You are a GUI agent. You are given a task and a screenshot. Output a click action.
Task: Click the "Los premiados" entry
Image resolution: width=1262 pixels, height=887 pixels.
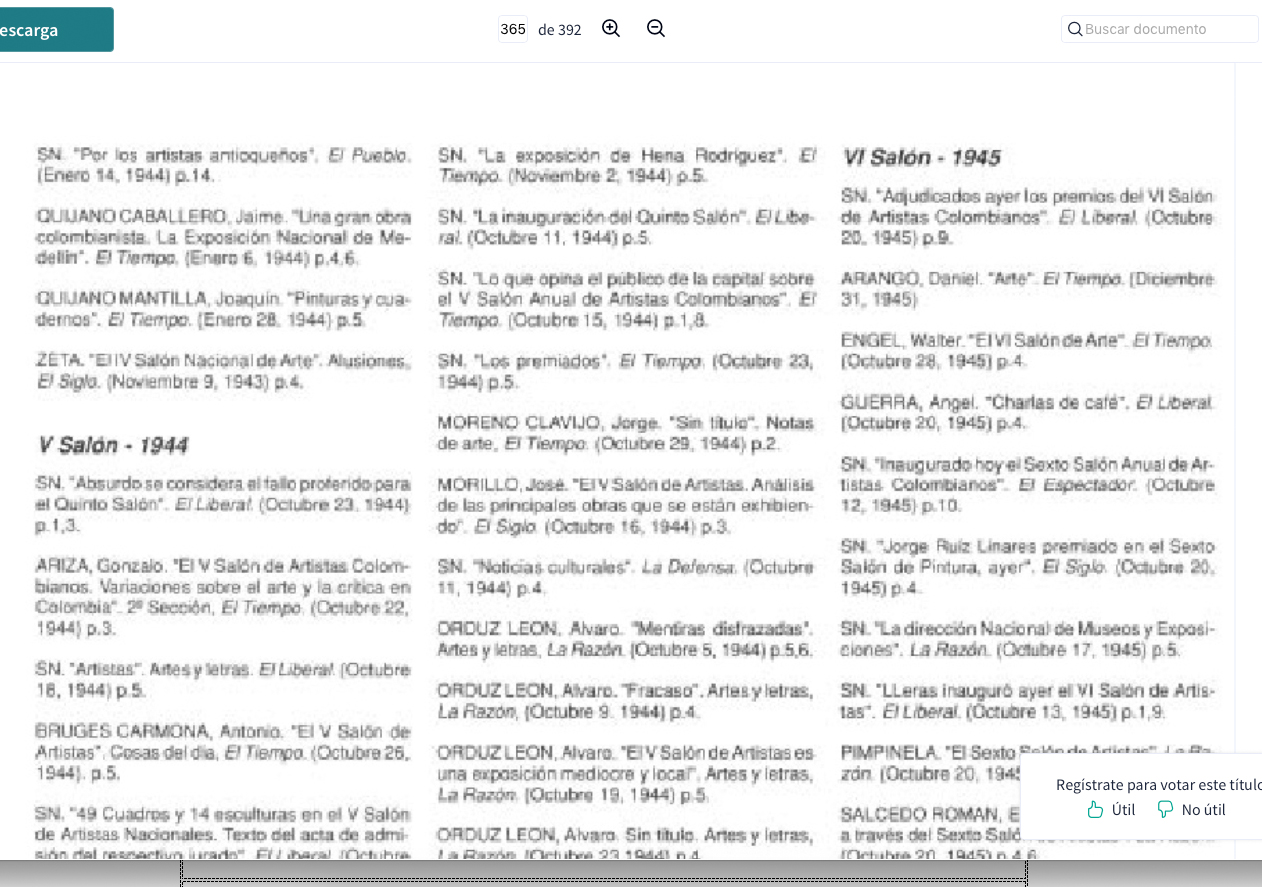626,372
